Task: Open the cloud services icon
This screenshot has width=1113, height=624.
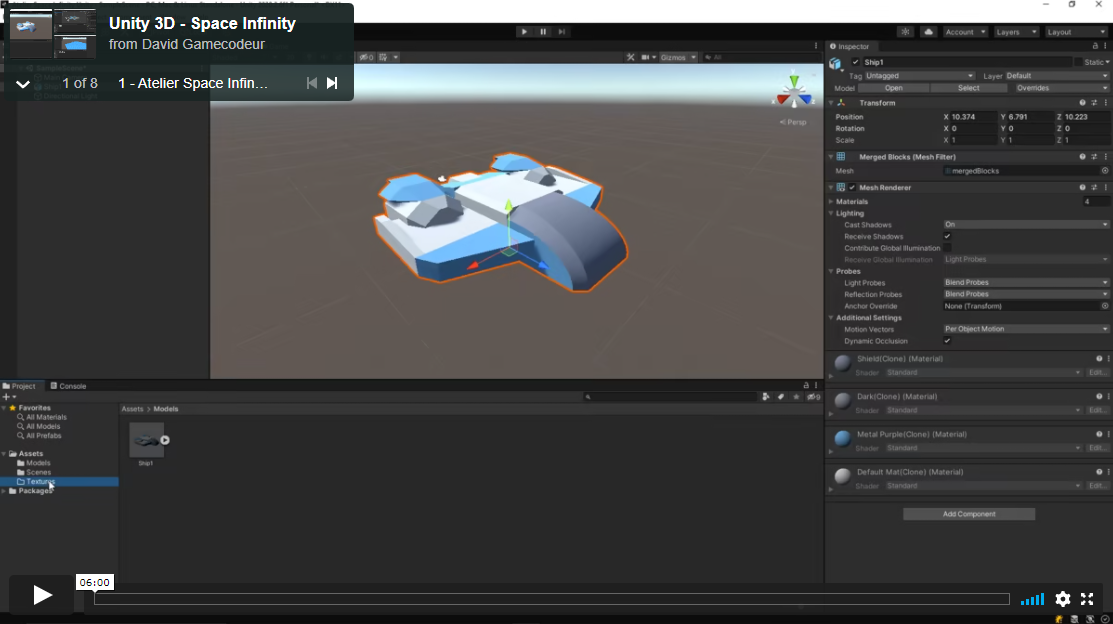Action: [x=929, y=32]
